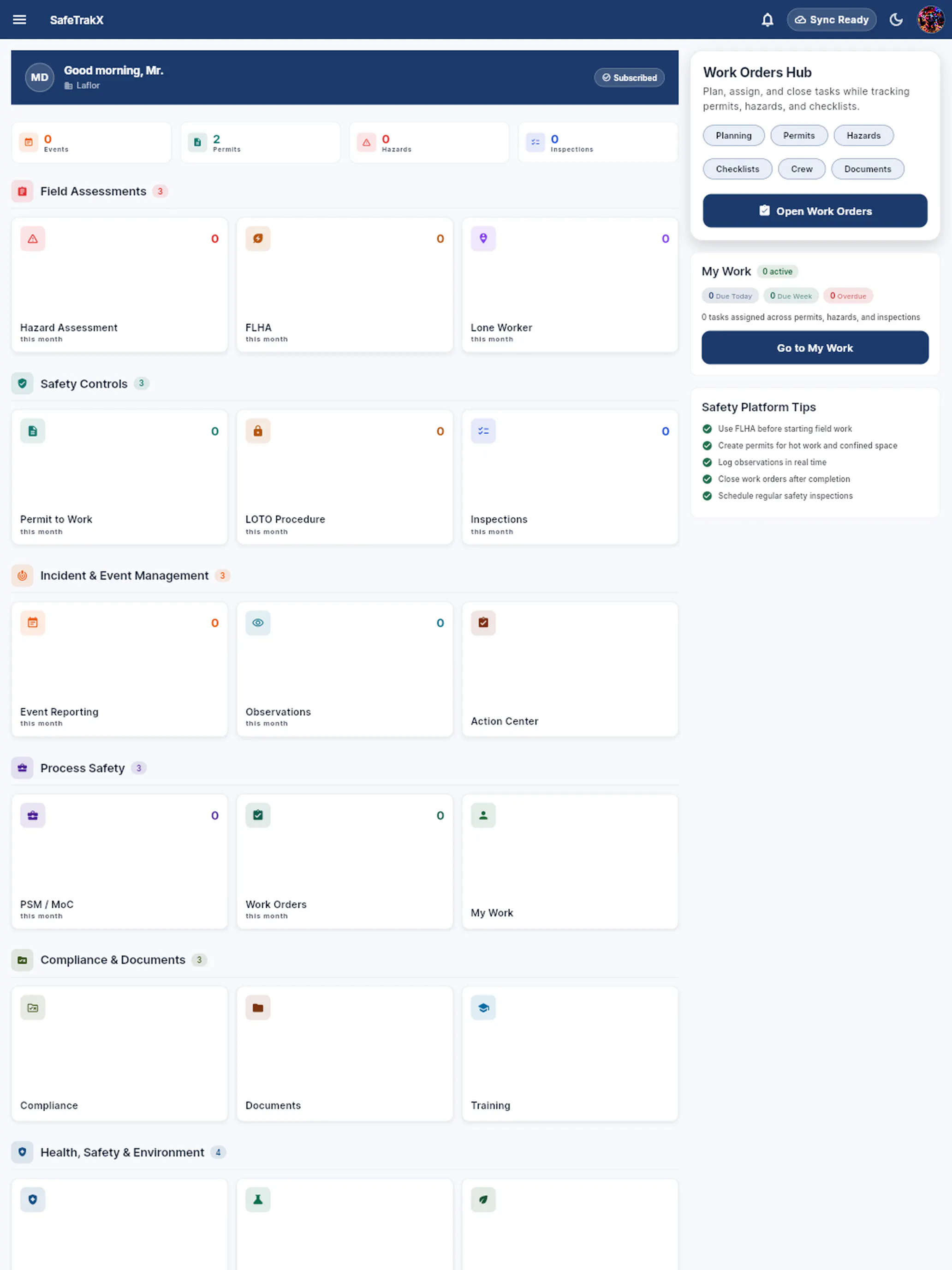
Task: Click the 0 Due Today badge
Action: (730, 296)
